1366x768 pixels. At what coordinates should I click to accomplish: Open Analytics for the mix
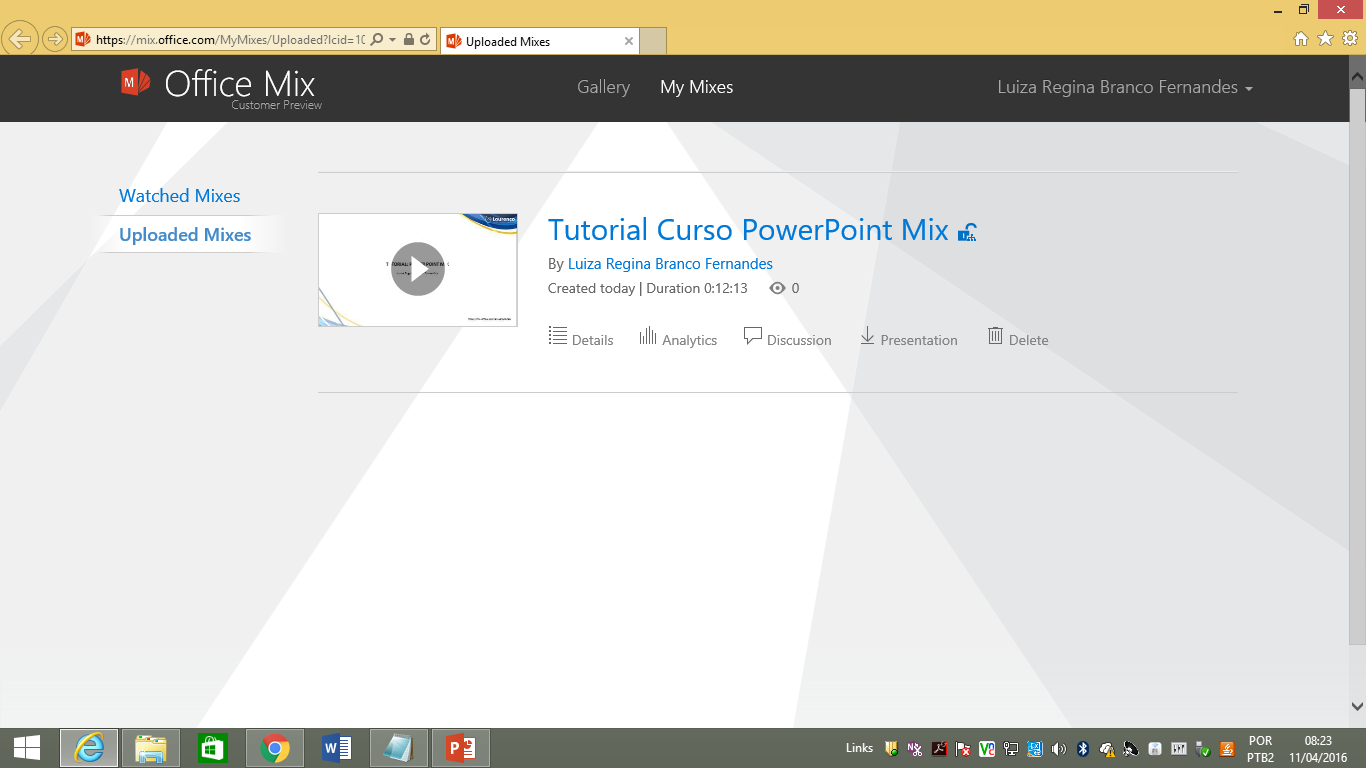coord(678,338)
